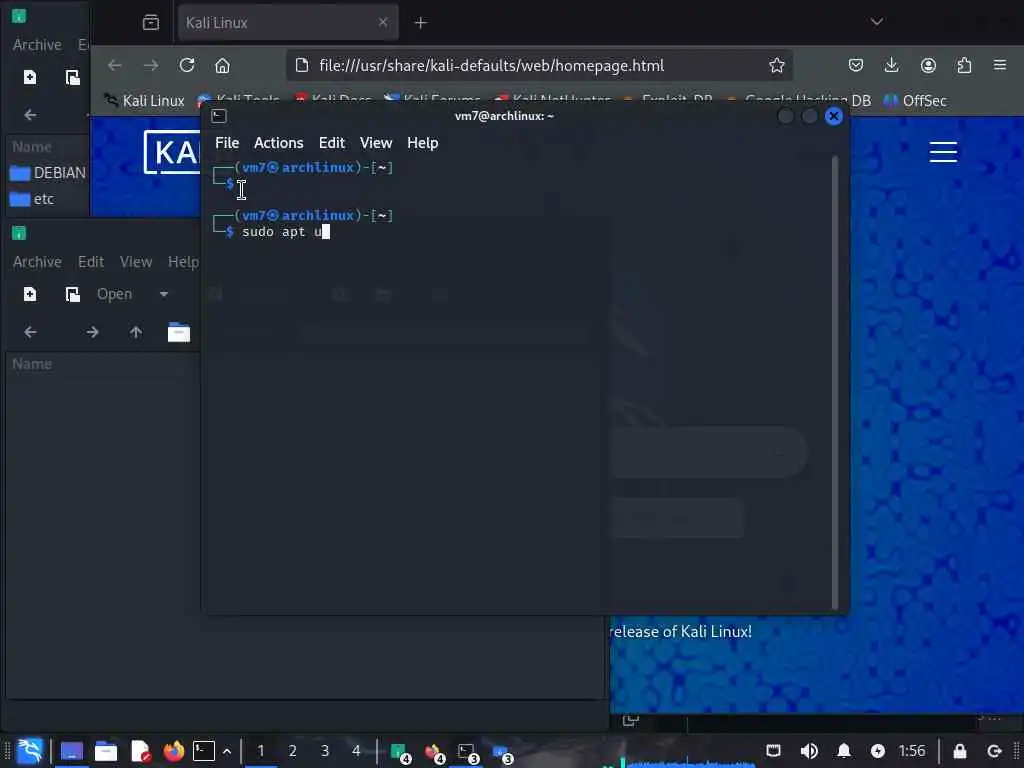Open the Firefox application hamburger menu
This screenshot has width=1024, height=768.
click(x=1000, y=65)
